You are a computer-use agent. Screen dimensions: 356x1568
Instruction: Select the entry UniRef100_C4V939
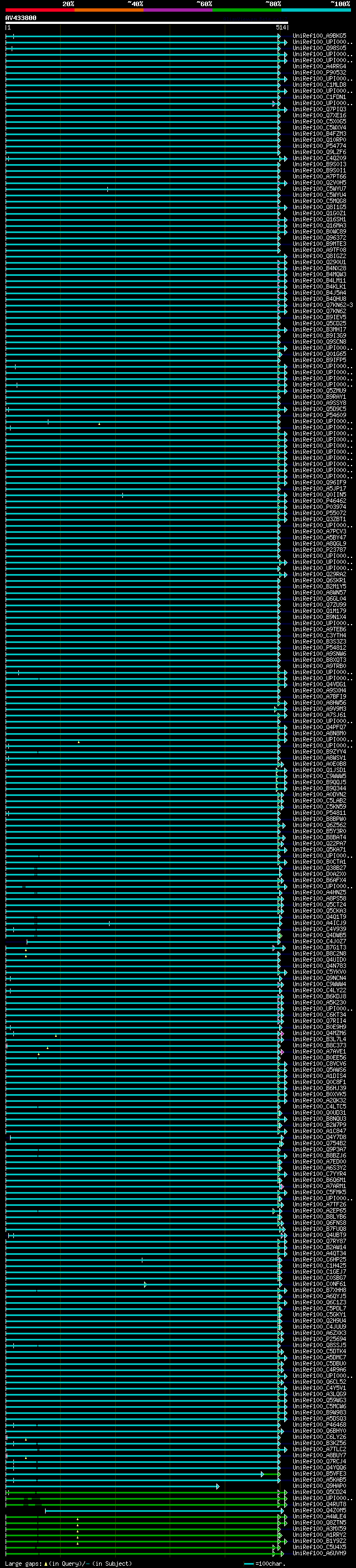point(319,929)
